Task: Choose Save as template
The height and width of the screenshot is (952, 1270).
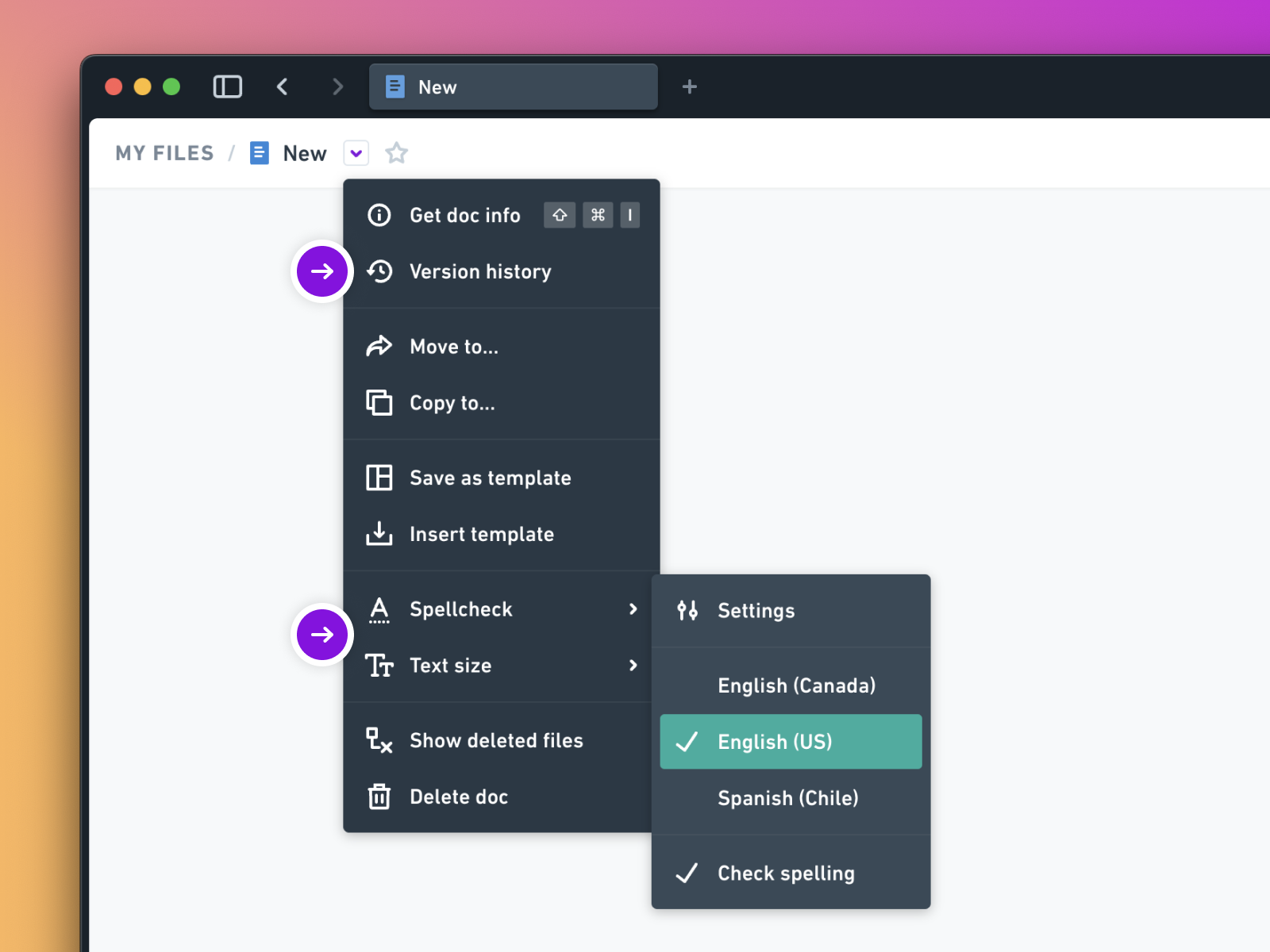Action: tap(490, 478)
